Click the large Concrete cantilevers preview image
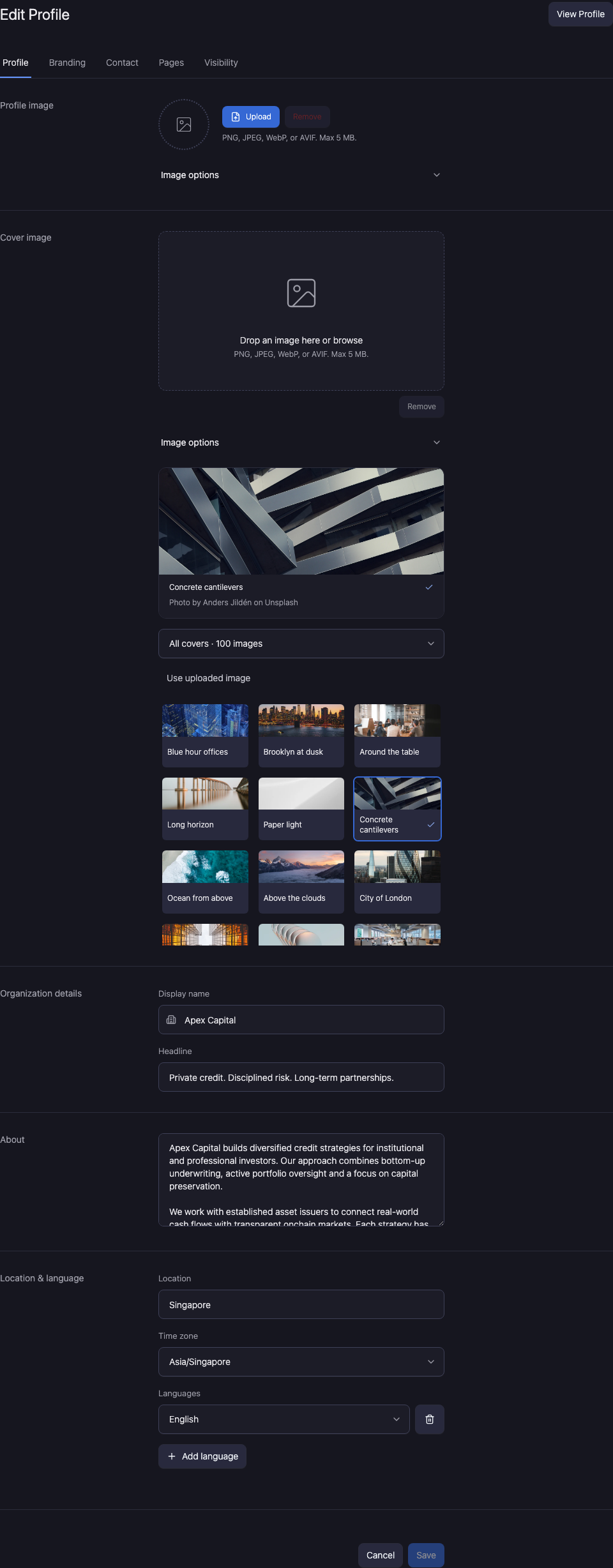613x1568 pixels. pos(301,521)
